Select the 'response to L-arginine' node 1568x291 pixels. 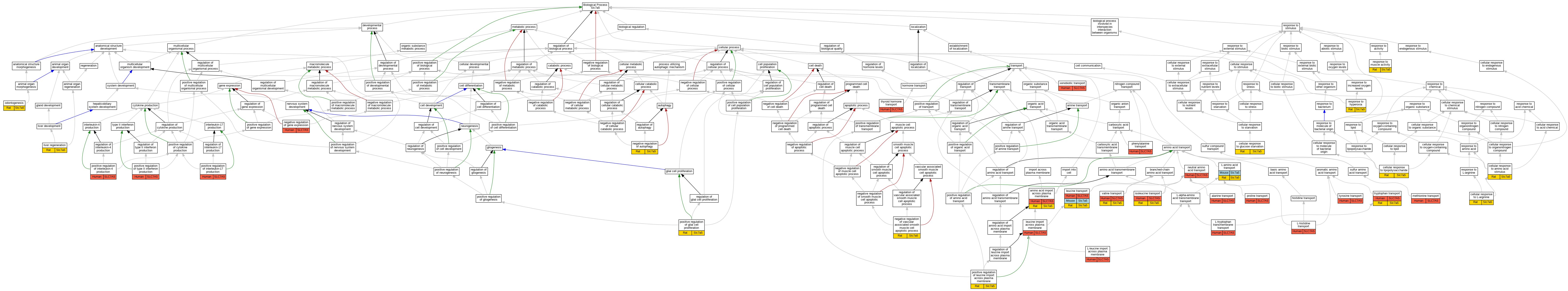tap(1469, 171)
